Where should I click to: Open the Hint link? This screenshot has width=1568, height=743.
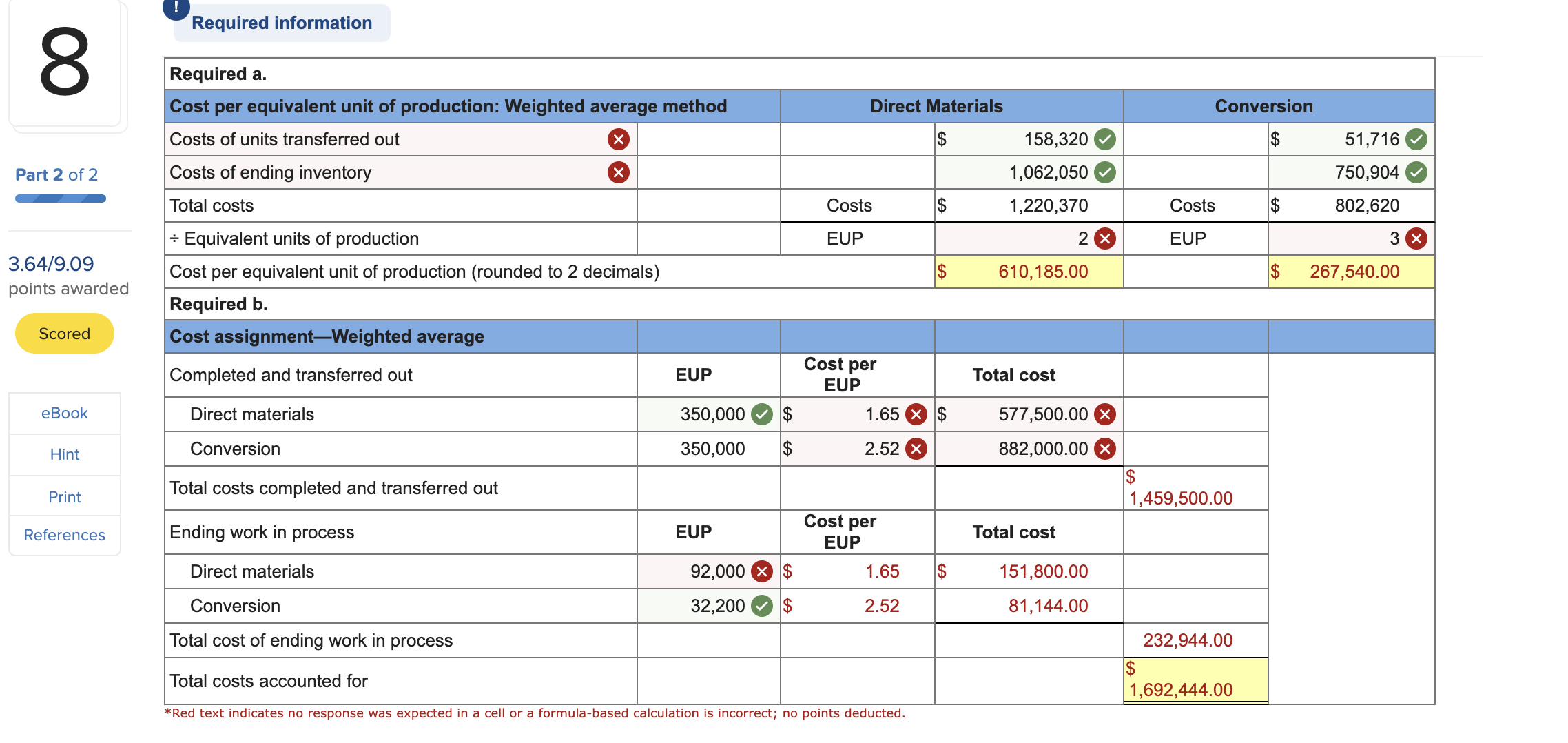[65, 454]
